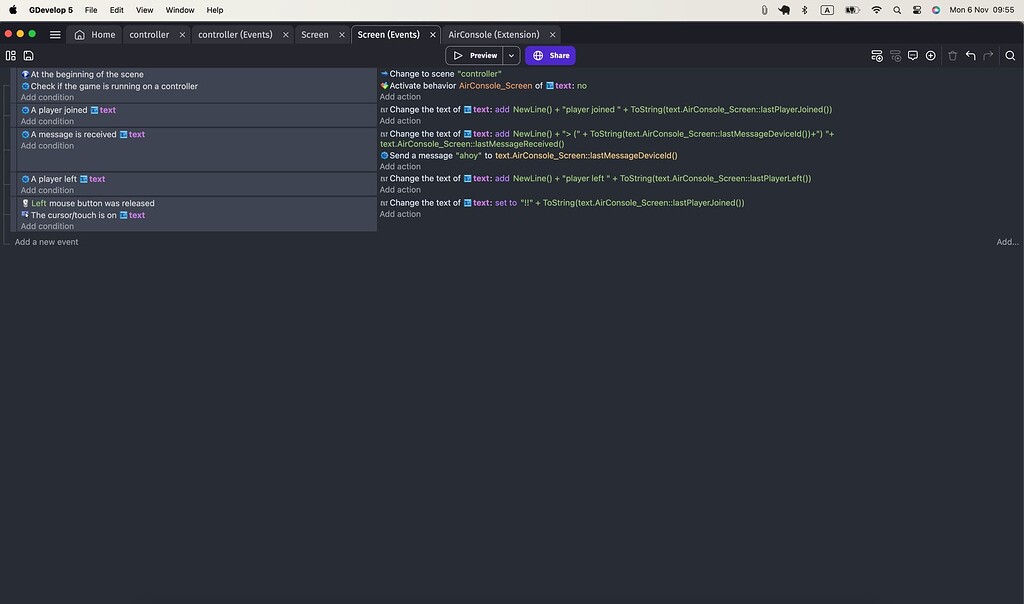Close the AirConsole (Extension) tab
The width and height of the screenshot is (1024, 604).
tap(552, 35)
